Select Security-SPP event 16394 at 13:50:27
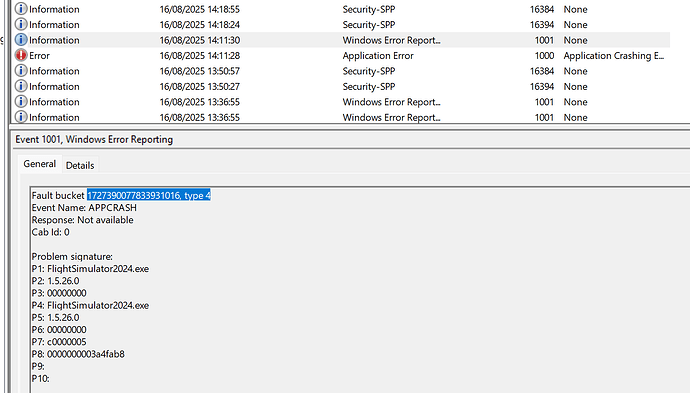 click(341, 86)
